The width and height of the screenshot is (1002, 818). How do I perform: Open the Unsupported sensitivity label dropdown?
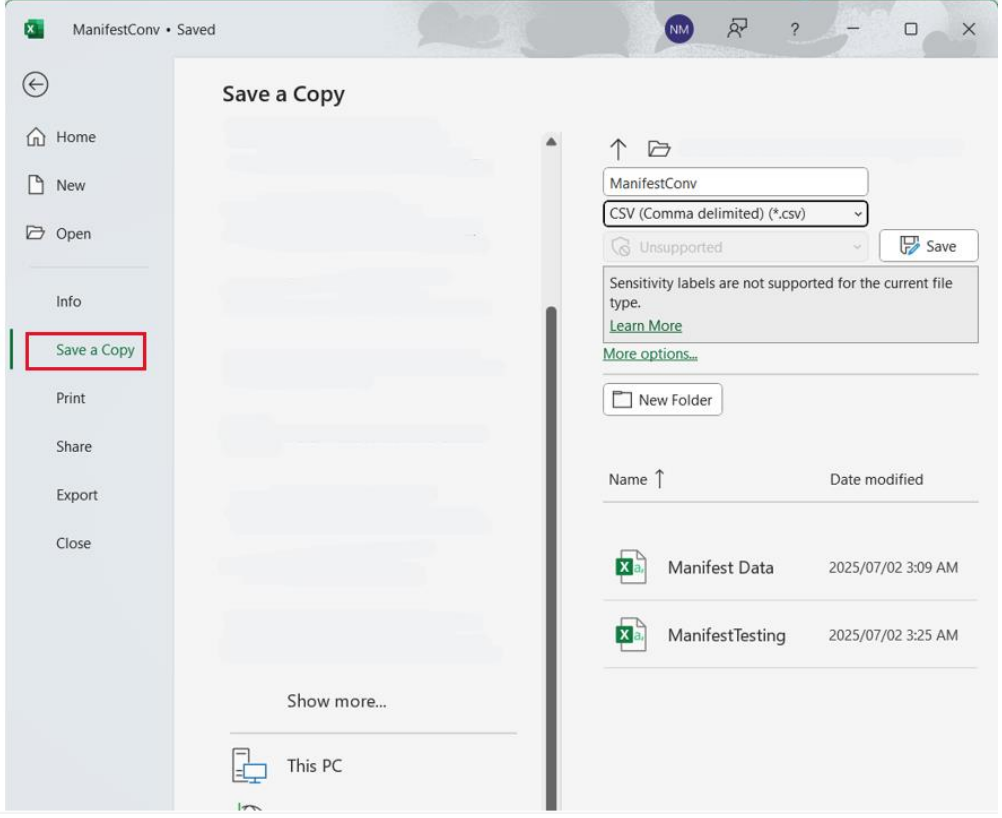[x=735, y=247]
